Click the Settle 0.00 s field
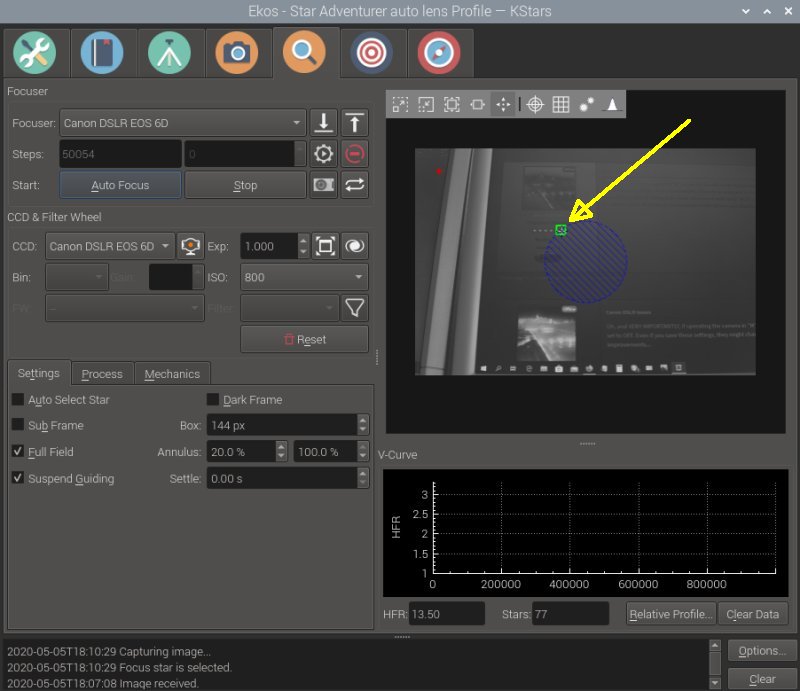Viewport: 800px width, 691px height. tap(282, 478)
